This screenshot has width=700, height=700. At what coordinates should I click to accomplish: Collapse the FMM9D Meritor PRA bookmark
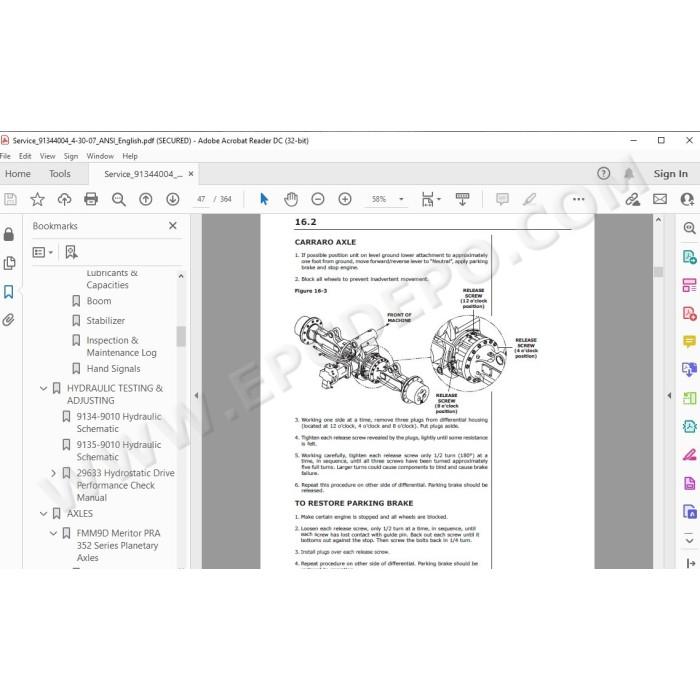pos(53,533)
